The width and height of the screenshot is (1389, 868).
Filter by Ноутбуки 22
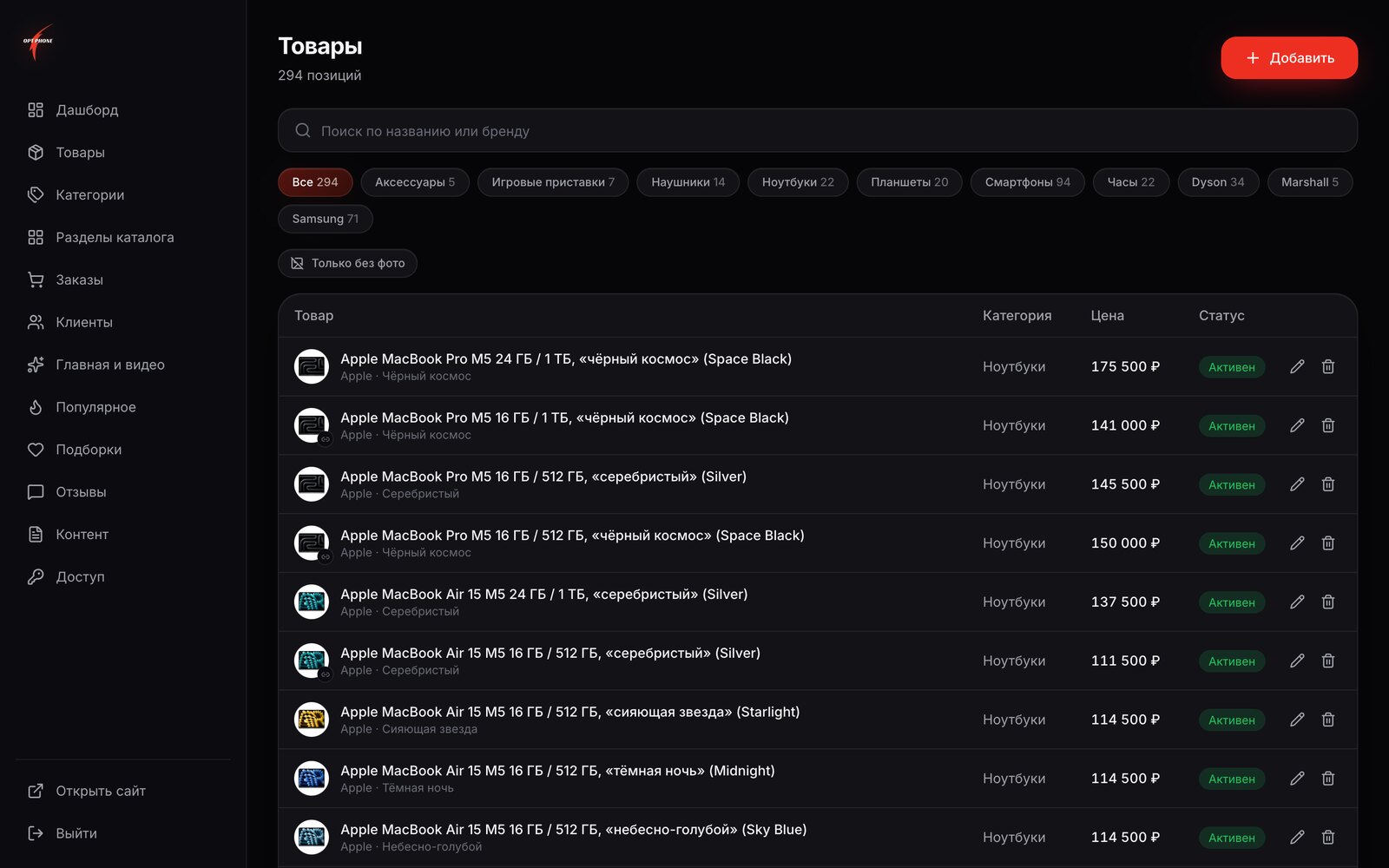tap(798, 182)
